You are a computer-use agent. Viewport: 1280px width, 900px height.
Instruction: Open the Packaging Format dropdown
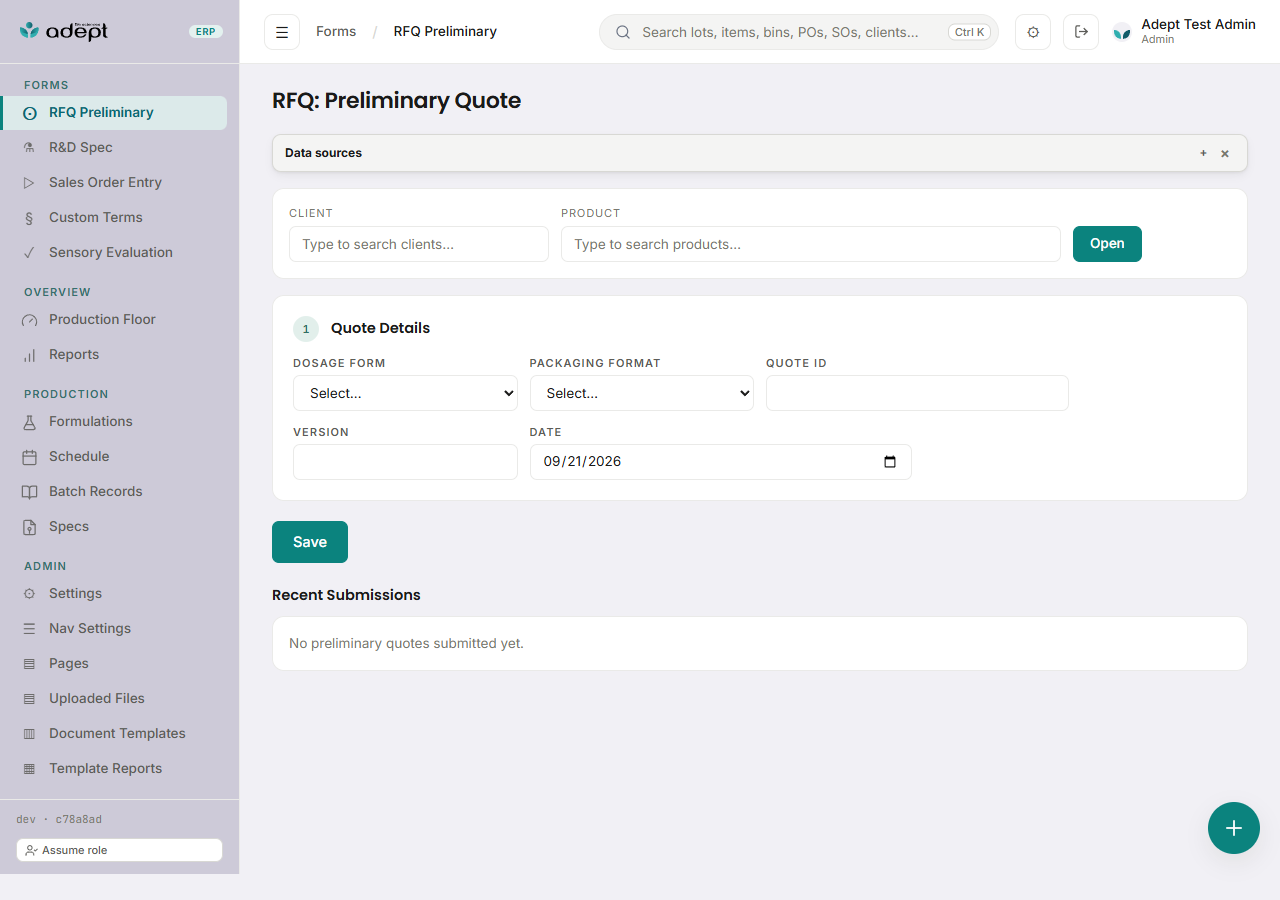click(642, 393)
